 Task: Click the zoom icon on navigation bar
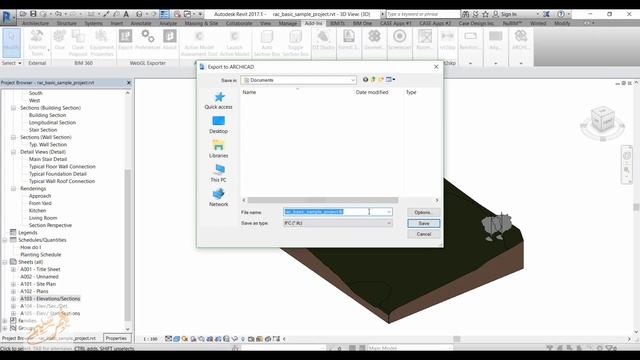pos(627,170)
